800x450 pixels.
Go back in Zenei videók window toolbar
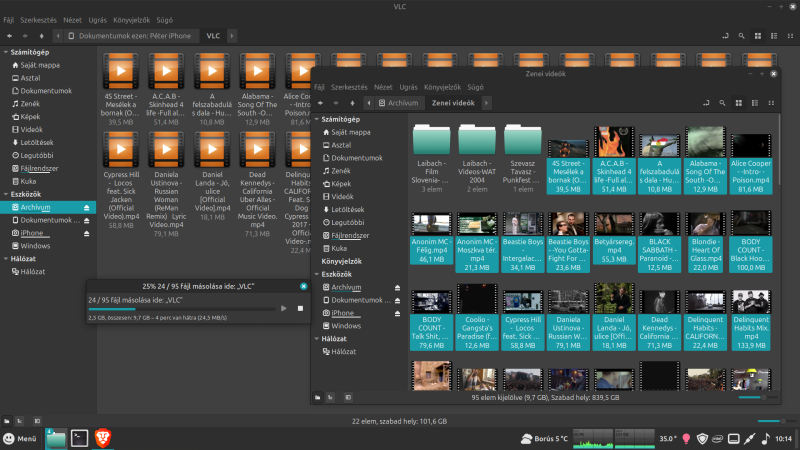click(x=320, y=103)
